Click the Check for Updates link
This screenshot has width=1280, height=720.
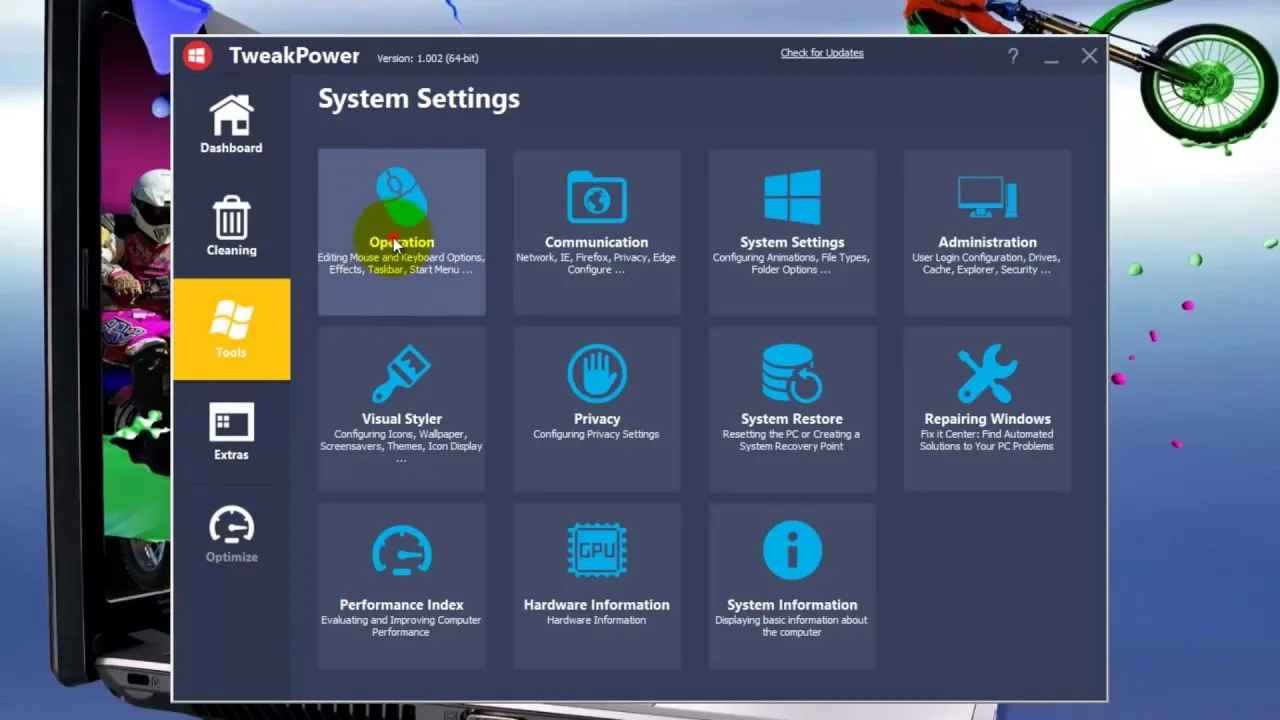coord(822,53)
